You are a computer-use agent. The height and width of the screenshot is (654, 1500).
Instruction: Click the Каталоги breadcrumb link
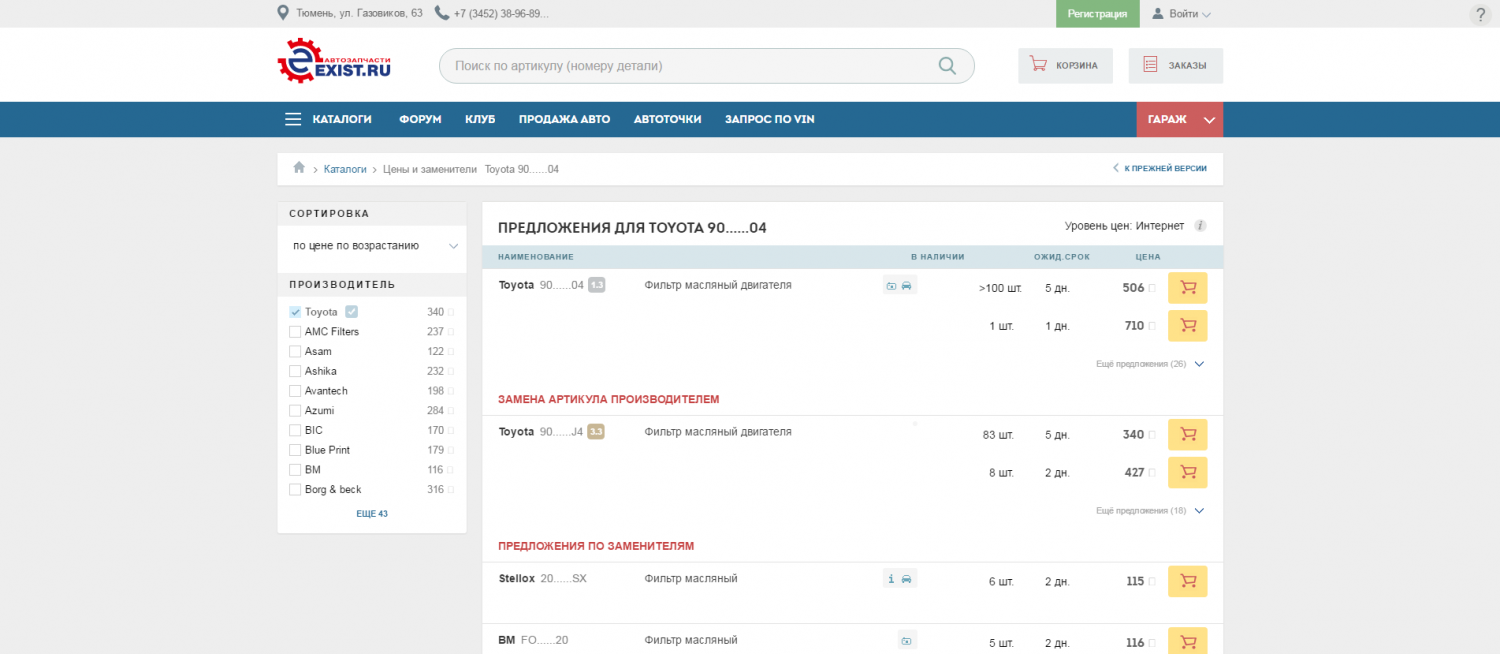tap(345, 169)
